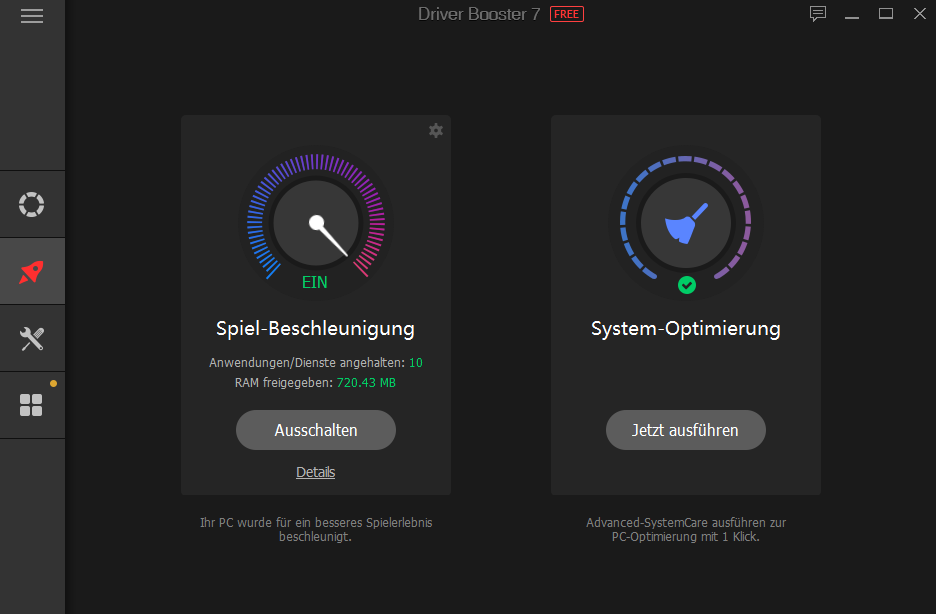The height and width of the screenshot is (614, 936).
Task: Click the gear icon on Spiel-Beschleunigung card
Action: (x=435, y=131)
